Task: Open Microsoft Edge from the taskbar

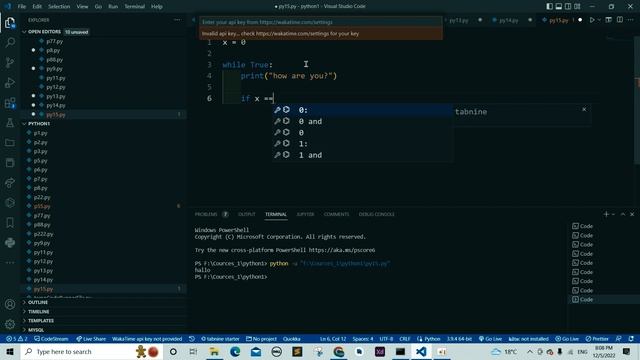Action: pos(235,351)
